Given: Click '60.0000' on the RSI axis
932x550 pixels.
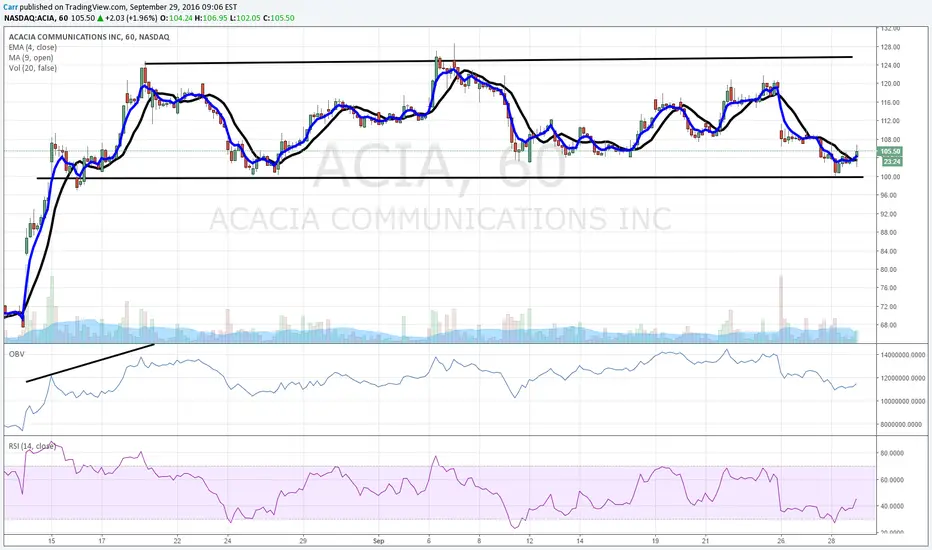Looking at the screenshot, I should tap(893, 480).
